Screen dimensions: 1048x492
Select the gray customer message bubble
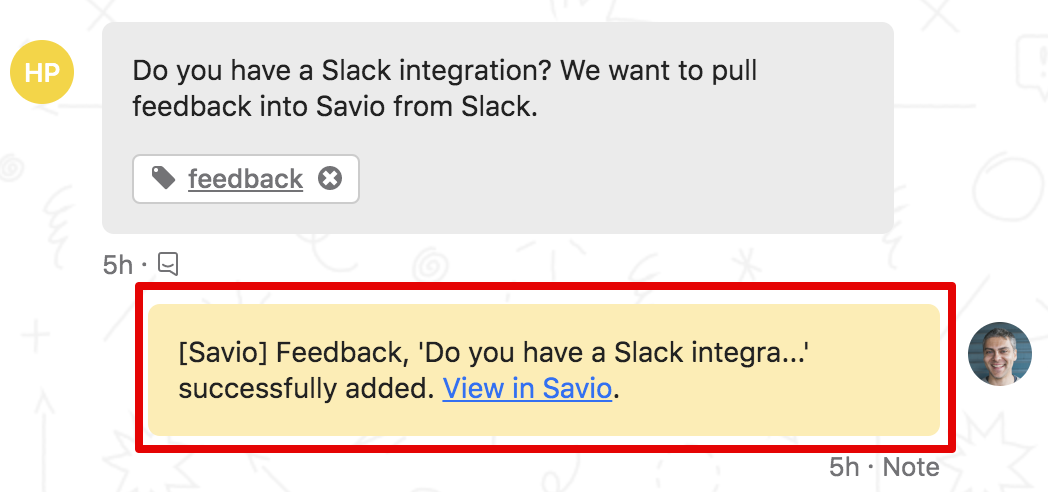pos(497,128)
